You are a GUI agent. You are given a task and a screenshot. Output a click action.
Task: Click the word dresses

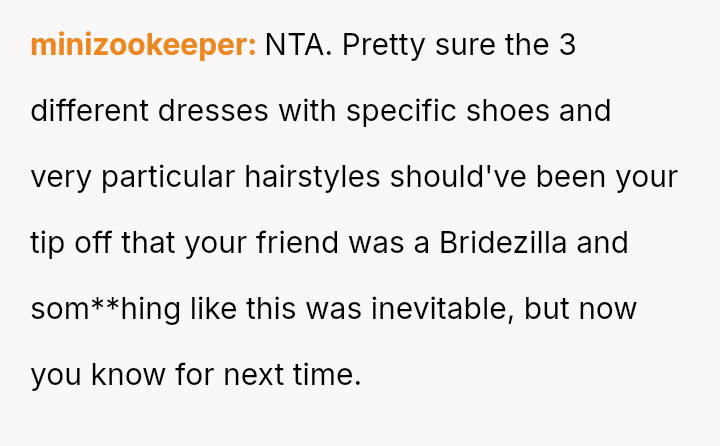pos(213,111)
